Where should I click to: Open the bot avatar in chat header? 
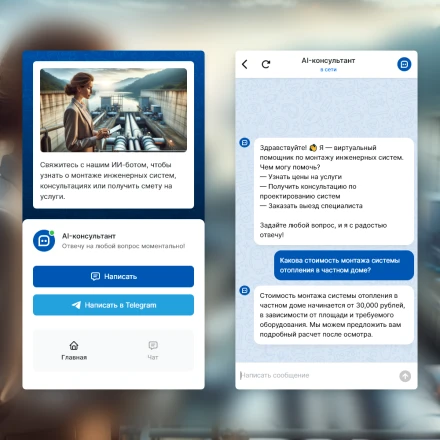pyautogui.click(x=404, y=64)
